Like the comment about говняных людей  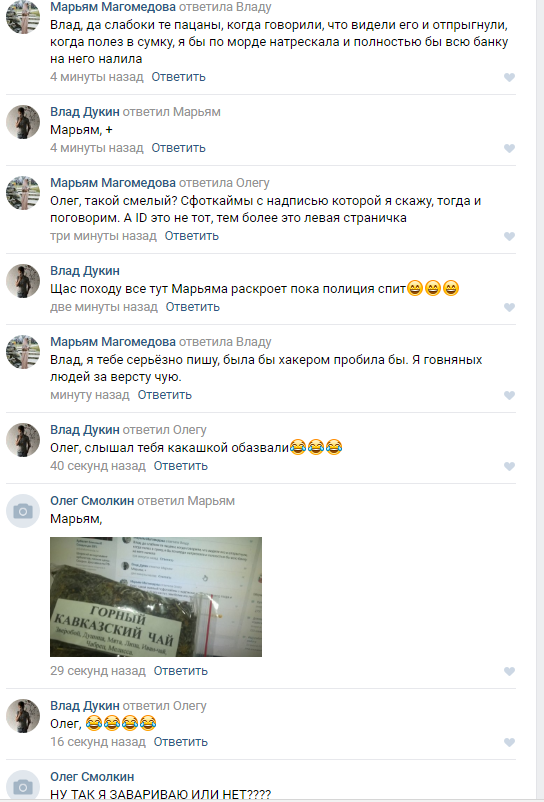pyautogui.click(x=509, y=395)
